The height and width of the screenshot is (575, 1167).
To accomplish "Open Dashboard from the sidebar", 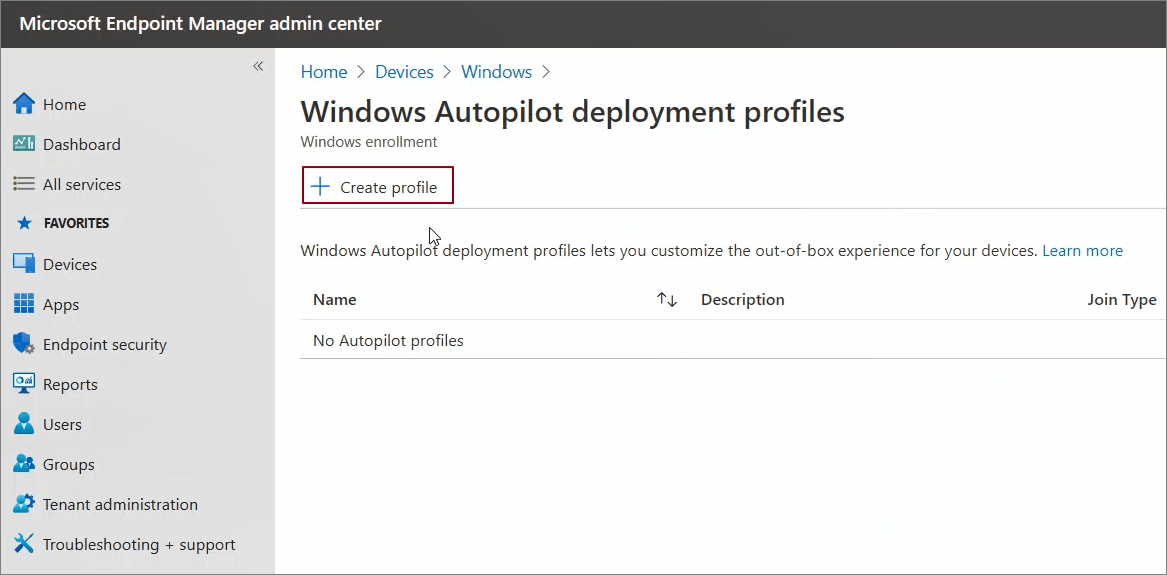I will click(x=82, y=144).
